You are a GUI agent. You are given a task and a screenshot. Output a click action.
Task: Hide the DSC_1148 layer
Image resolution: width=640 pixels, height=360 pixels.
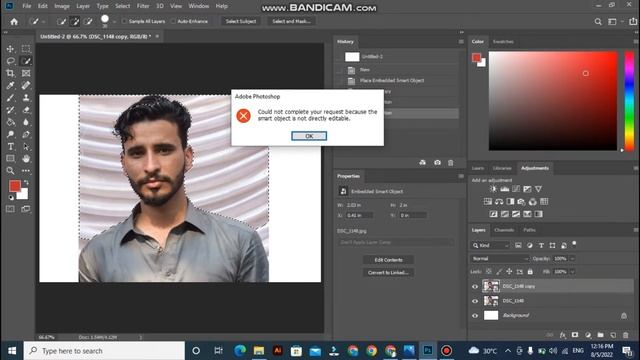(x=475, y=301)
